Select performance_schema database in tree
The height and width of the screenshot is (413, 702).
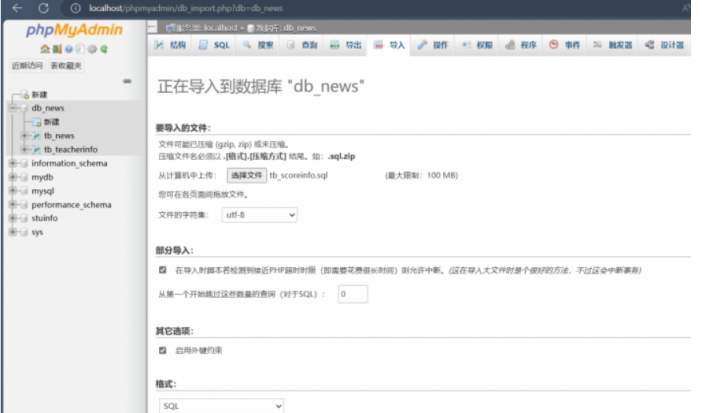pos(71,205)
